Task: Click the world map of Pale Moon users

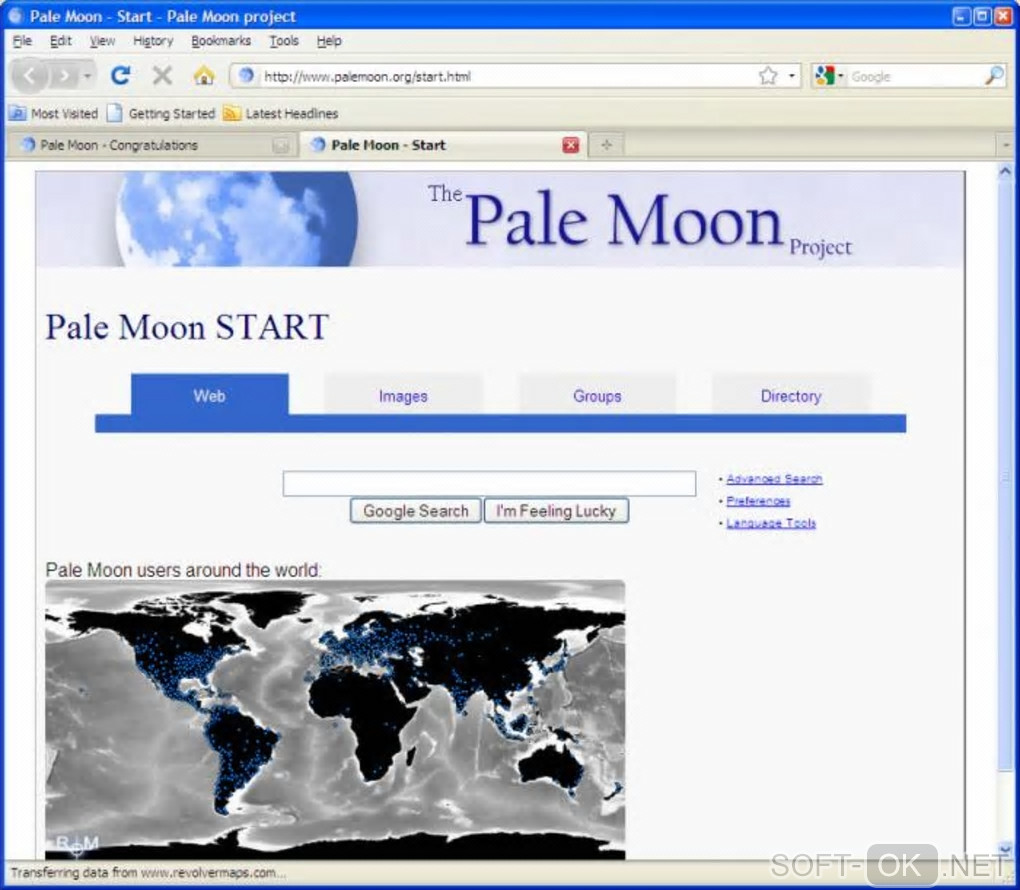Action: click(x=335, y=720)
